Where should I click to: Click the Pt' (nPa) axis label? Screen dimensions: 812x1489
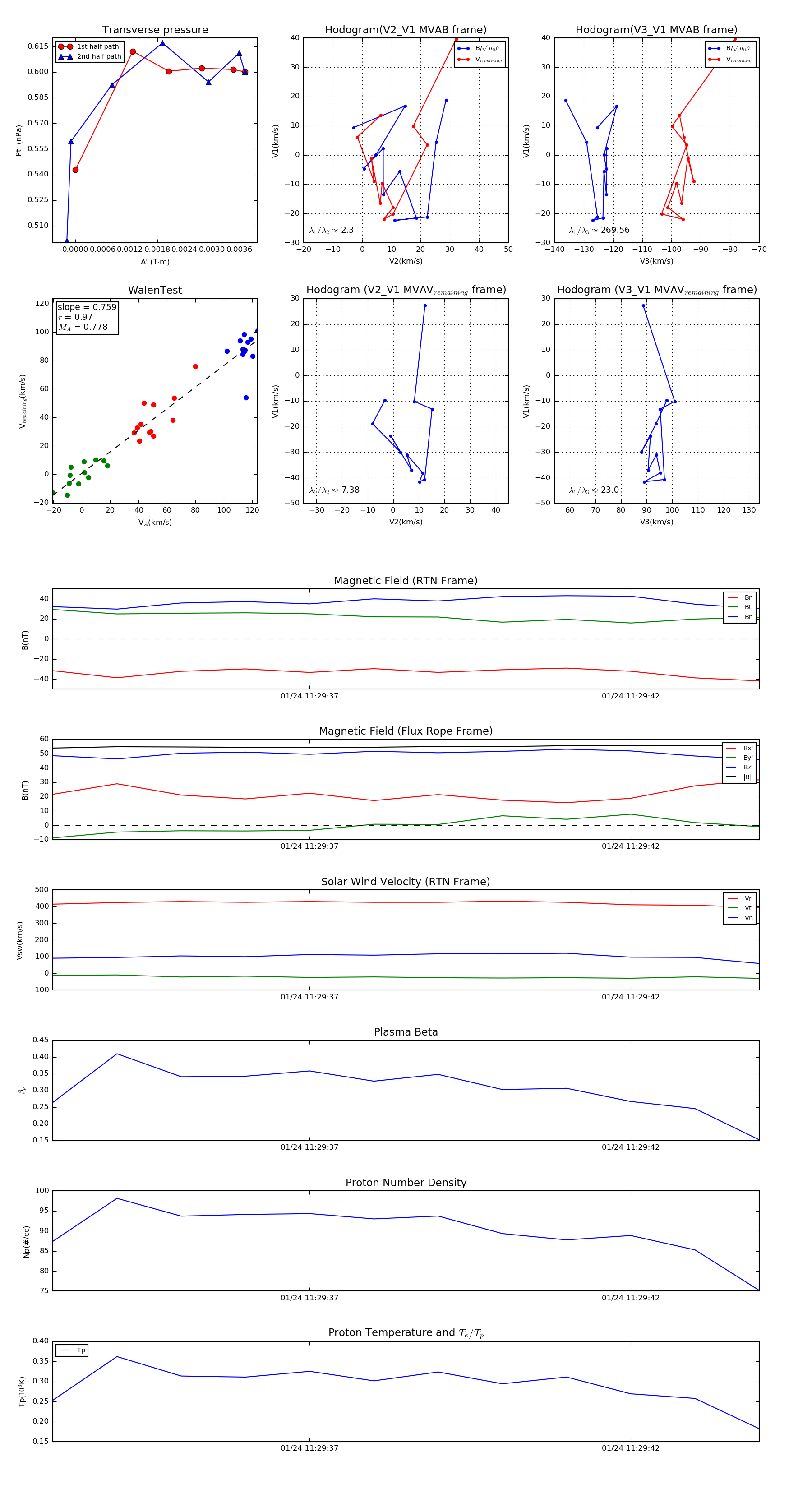pos(18,140)
